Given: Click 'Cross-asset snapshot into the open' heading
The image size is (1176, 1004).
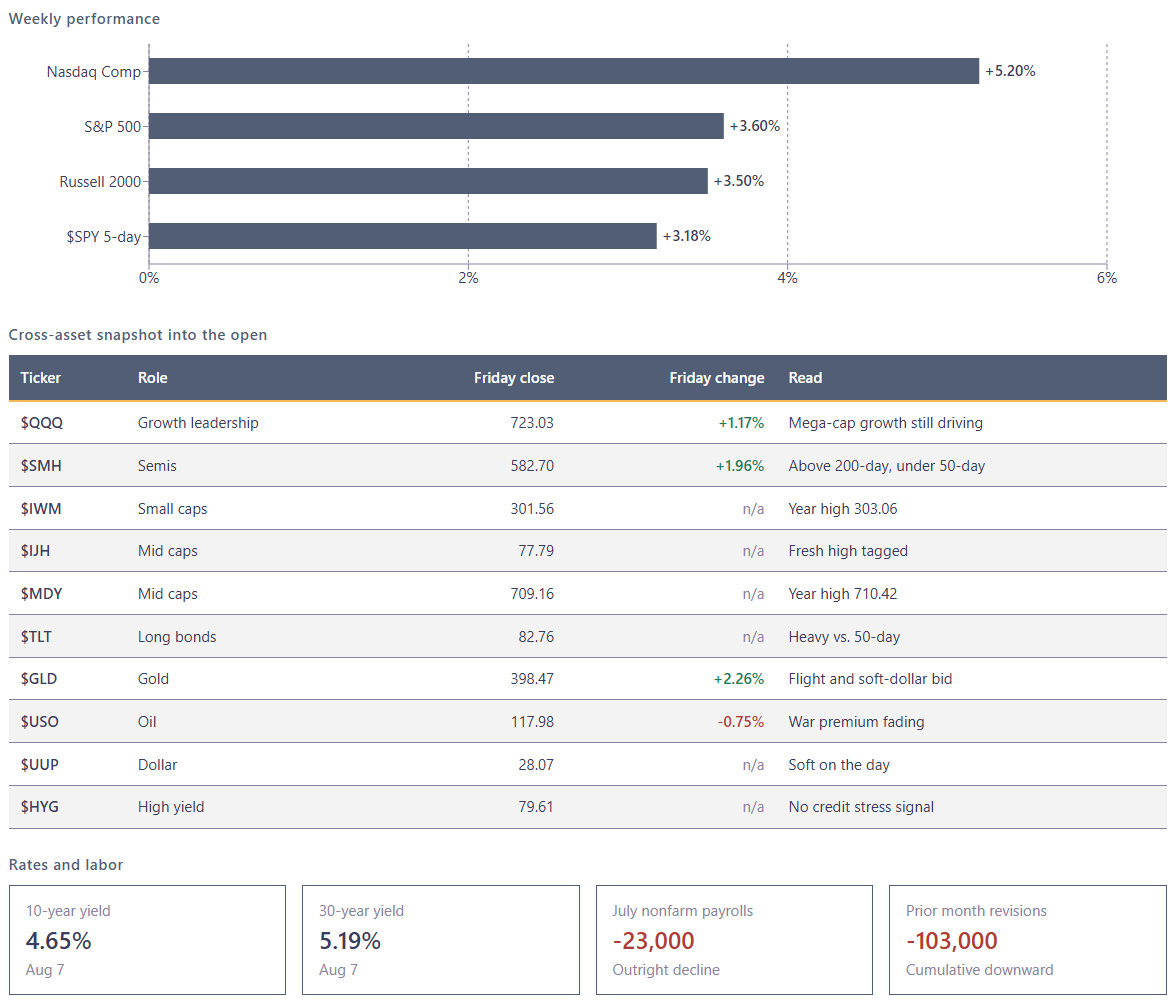Looking at the screenshot, I should 138,335.
